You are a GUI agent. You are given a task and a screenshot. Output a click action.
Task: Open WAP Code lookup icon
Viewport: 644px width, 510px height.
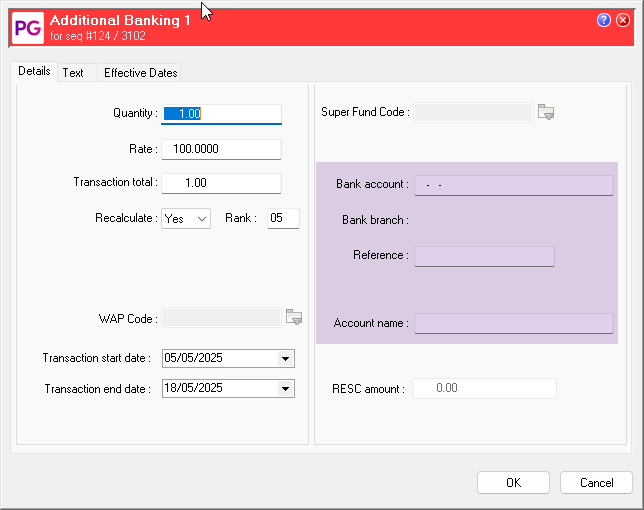click(x=293, y=317)
